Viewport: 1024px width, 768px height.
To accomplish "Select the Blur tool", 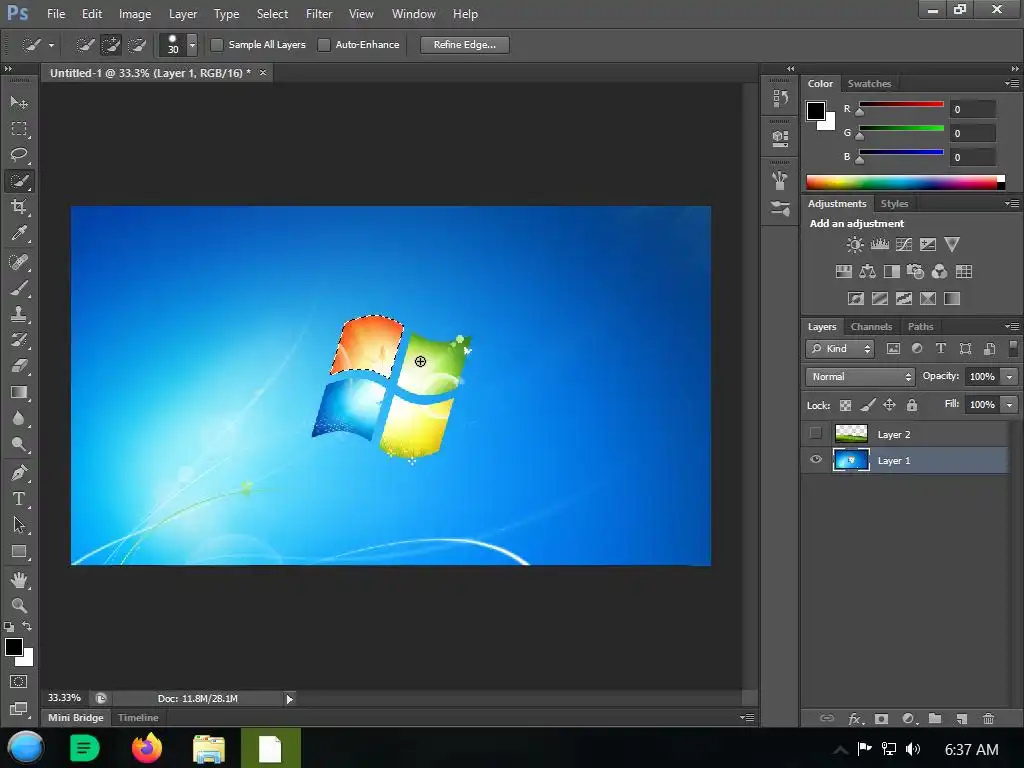I will [x=19, y=419].
